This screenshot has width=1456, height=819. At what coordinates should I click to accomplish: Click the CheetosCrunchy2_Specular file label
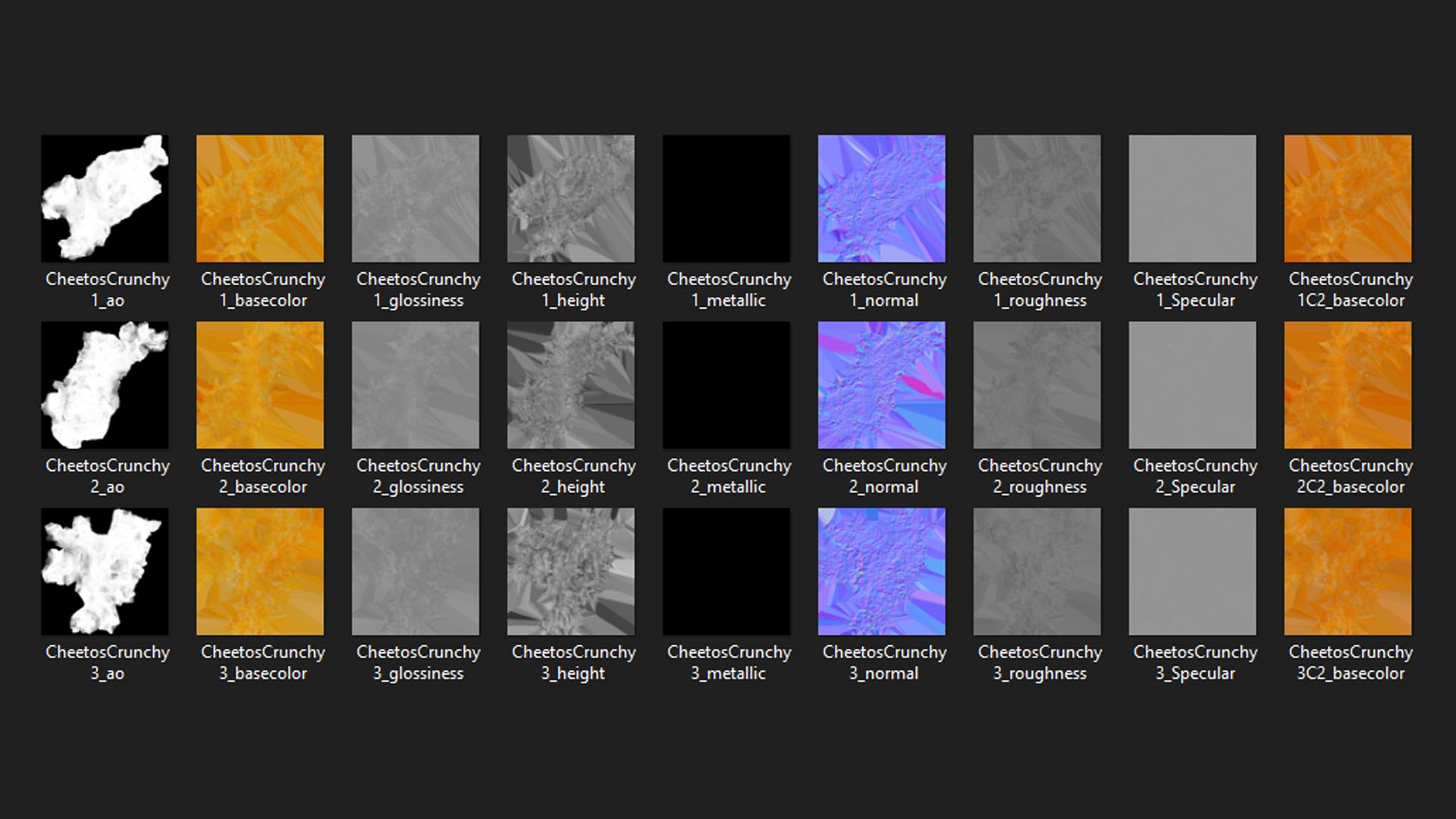click(x=1195, y=476)
